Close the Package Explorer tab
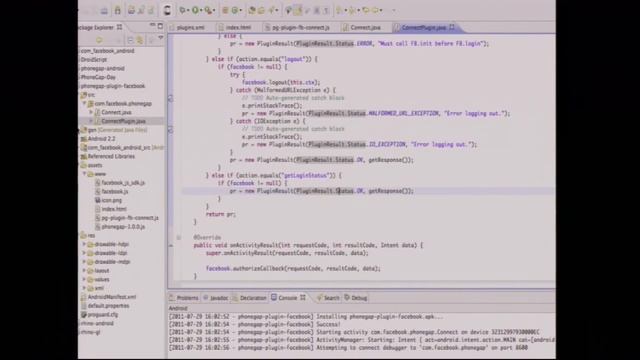Viewport: 640px width, 360px height. pos(120,27)
